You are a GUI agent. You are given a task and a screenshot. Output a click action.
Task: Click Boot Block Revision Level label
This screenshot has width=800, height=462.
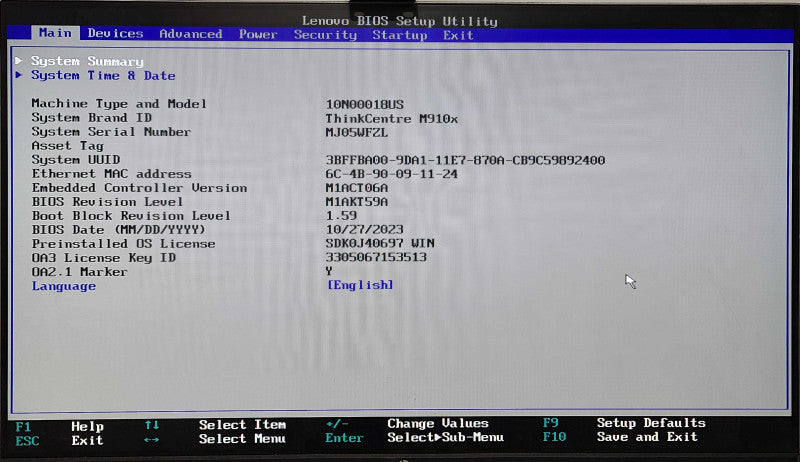click(x=131, y=216)
